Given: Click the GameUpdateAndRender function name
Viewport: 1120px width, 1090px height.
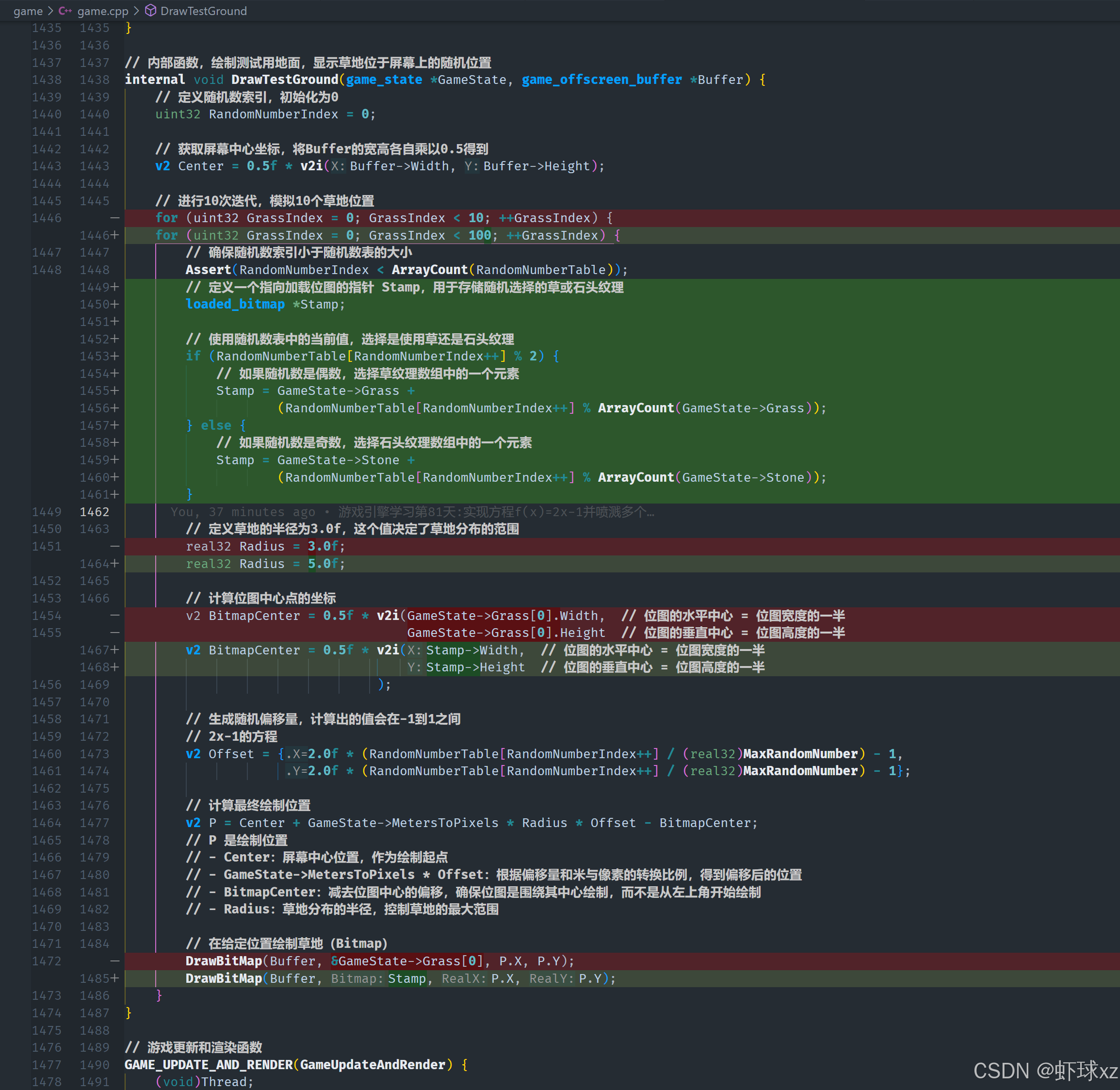Looking at the screenshot, I should point(373,1065).
